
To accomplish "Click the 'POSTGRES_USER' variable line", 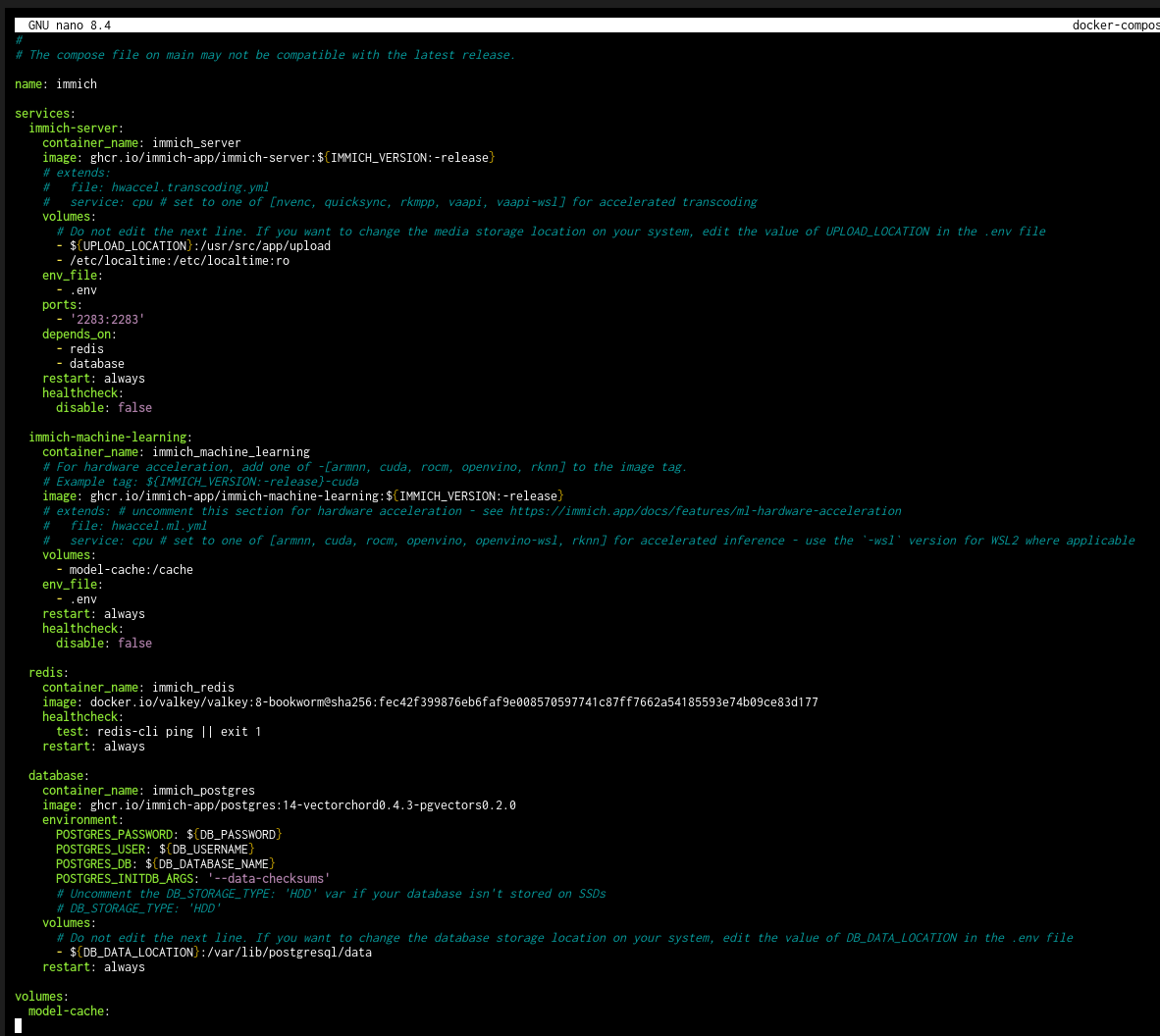I will click(x=155, y=850).
